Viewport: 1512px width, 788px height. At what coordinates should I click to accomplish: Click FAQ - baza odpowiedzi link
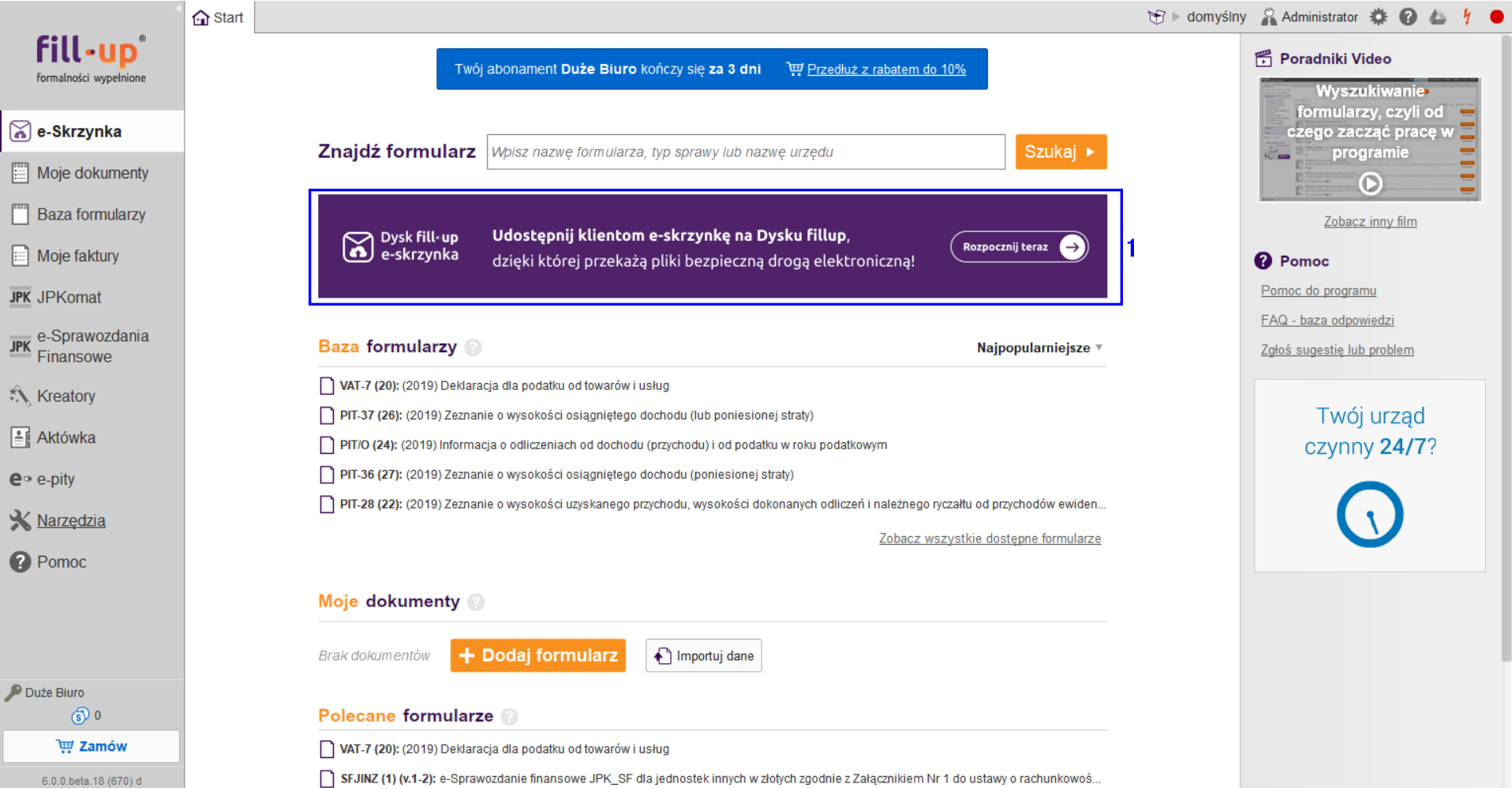point(1327,320)
